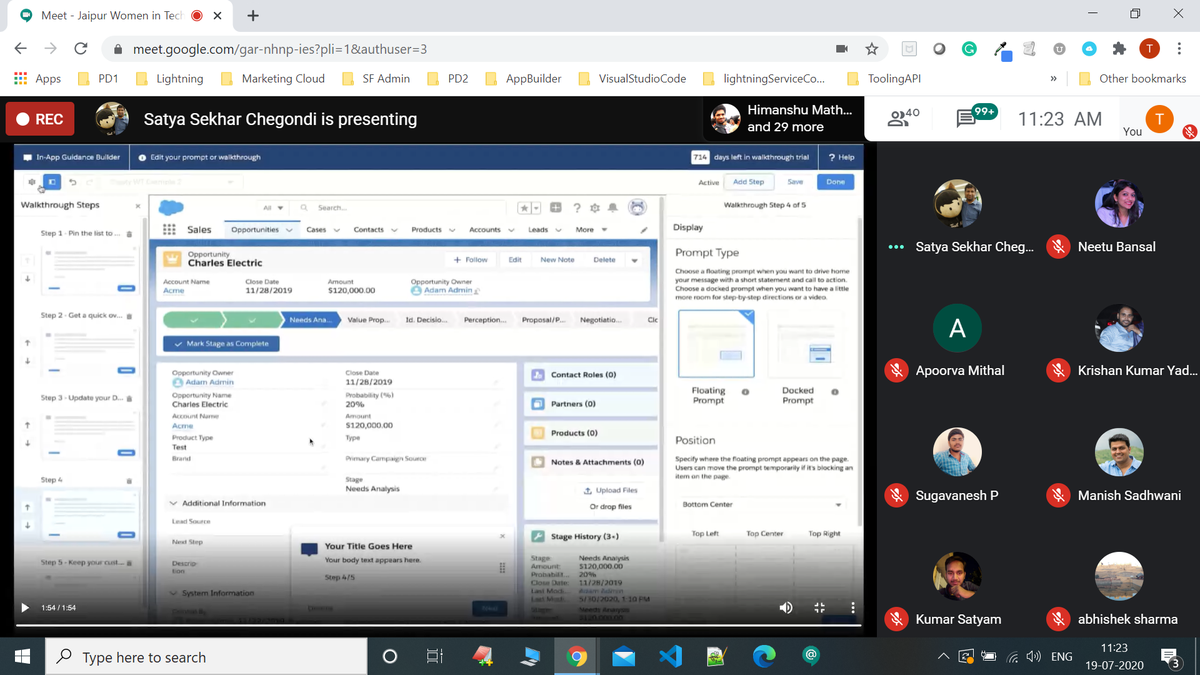Select the Top Left position option
This screenshot has height=675, width=1200.
tap(705, 534)
